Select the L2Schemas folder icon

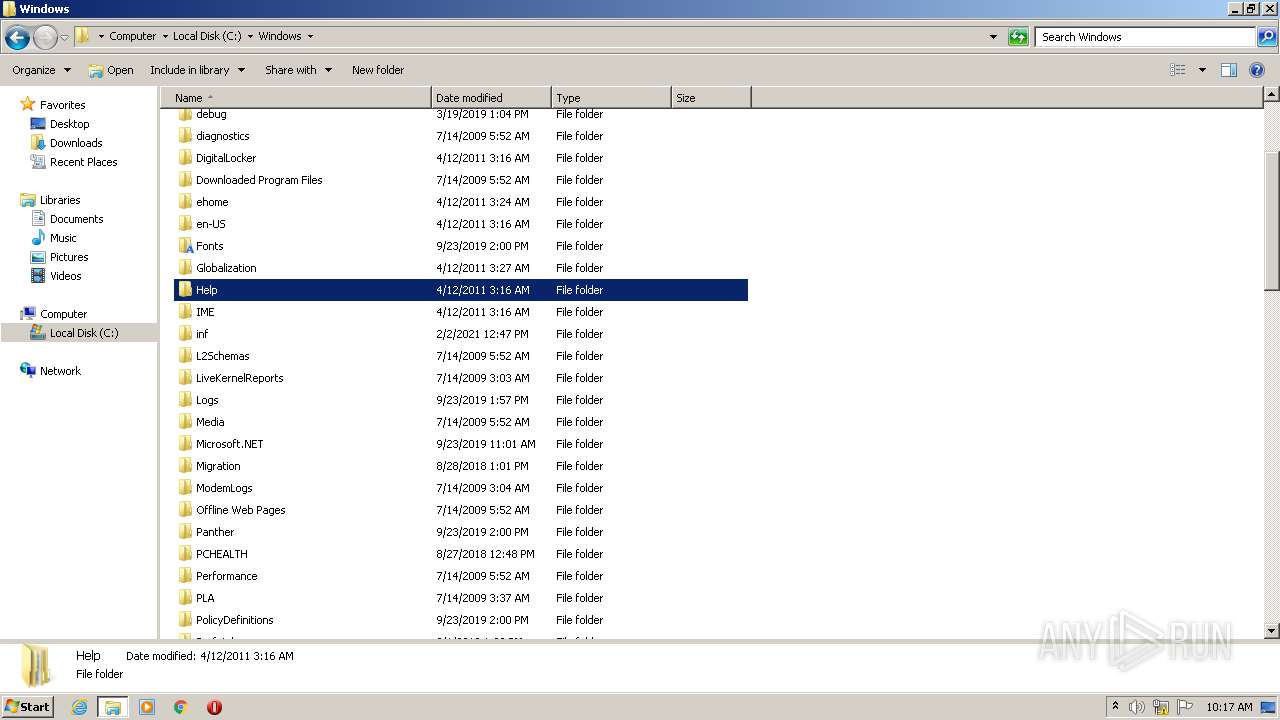185,356
